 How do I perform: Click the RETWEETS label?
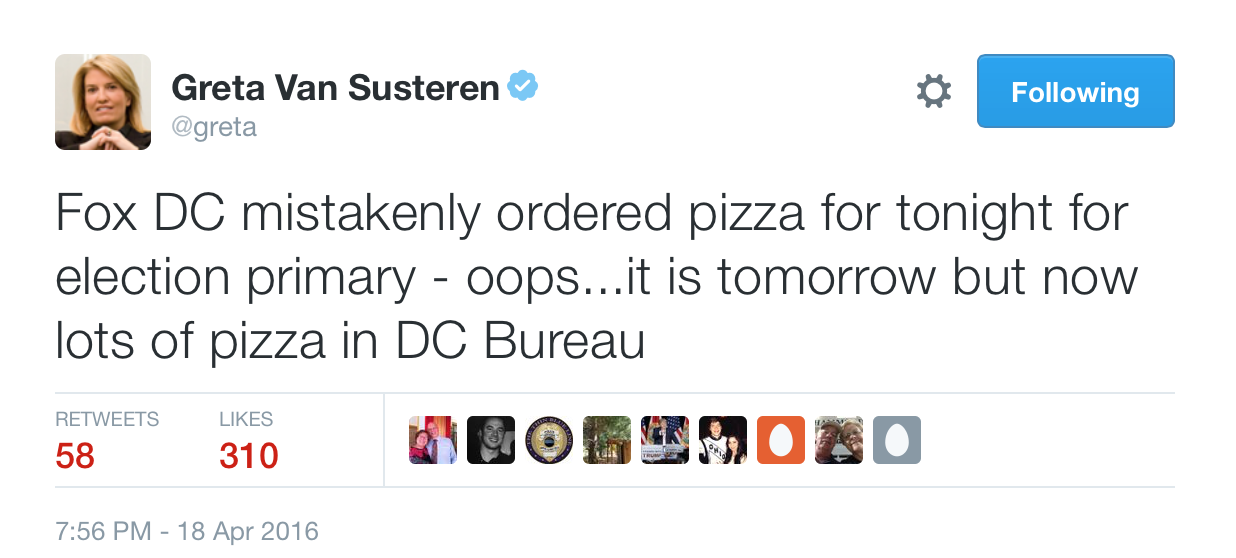coord(107,419)
